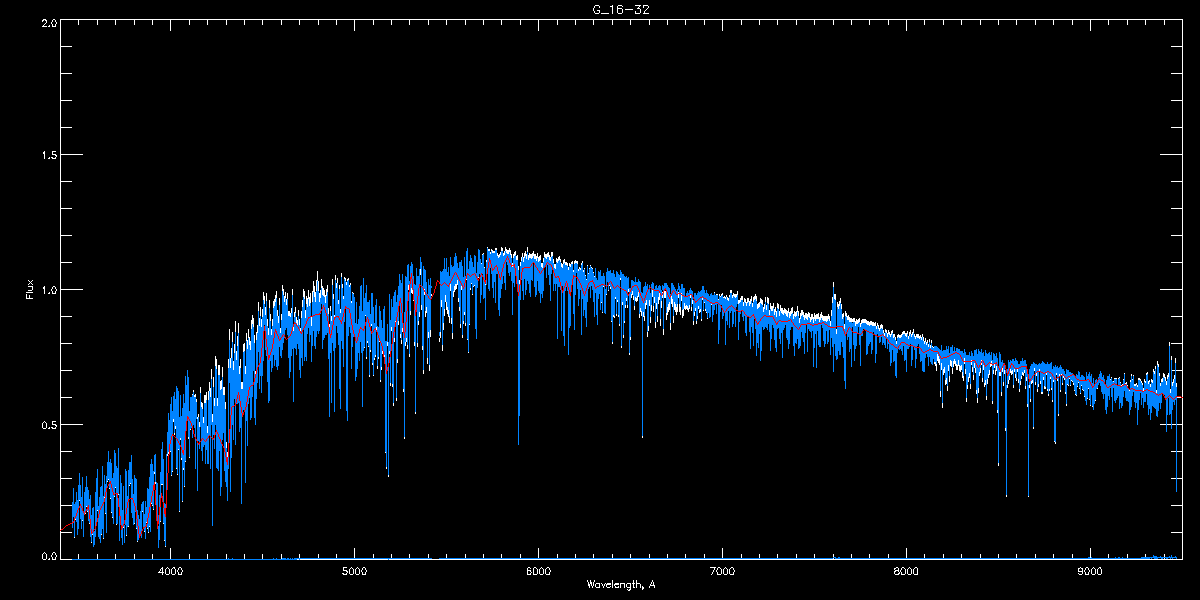
Task: Click the plot title G_16-32
Action: tap(621, 9)
